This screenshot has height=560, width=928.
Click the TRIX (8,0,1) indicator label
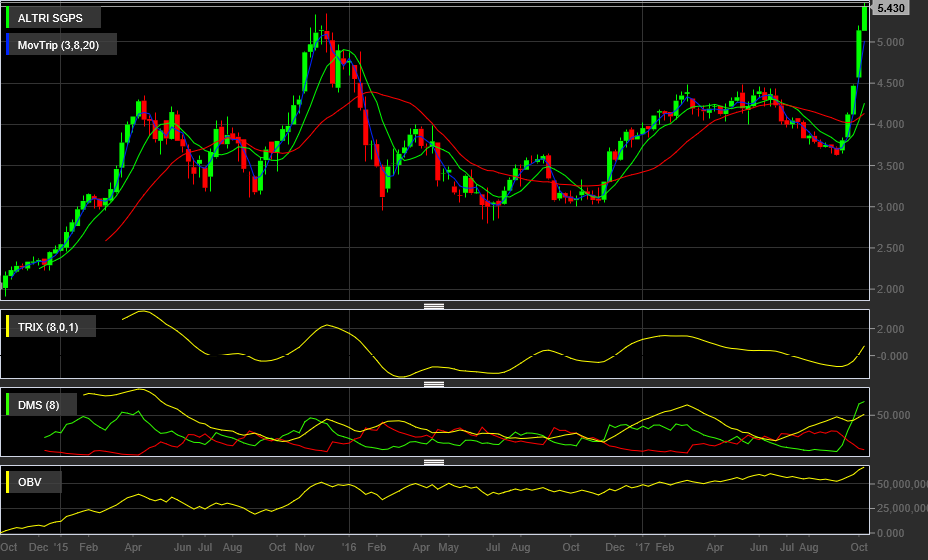pyautogui.click(x=48, y=327)
